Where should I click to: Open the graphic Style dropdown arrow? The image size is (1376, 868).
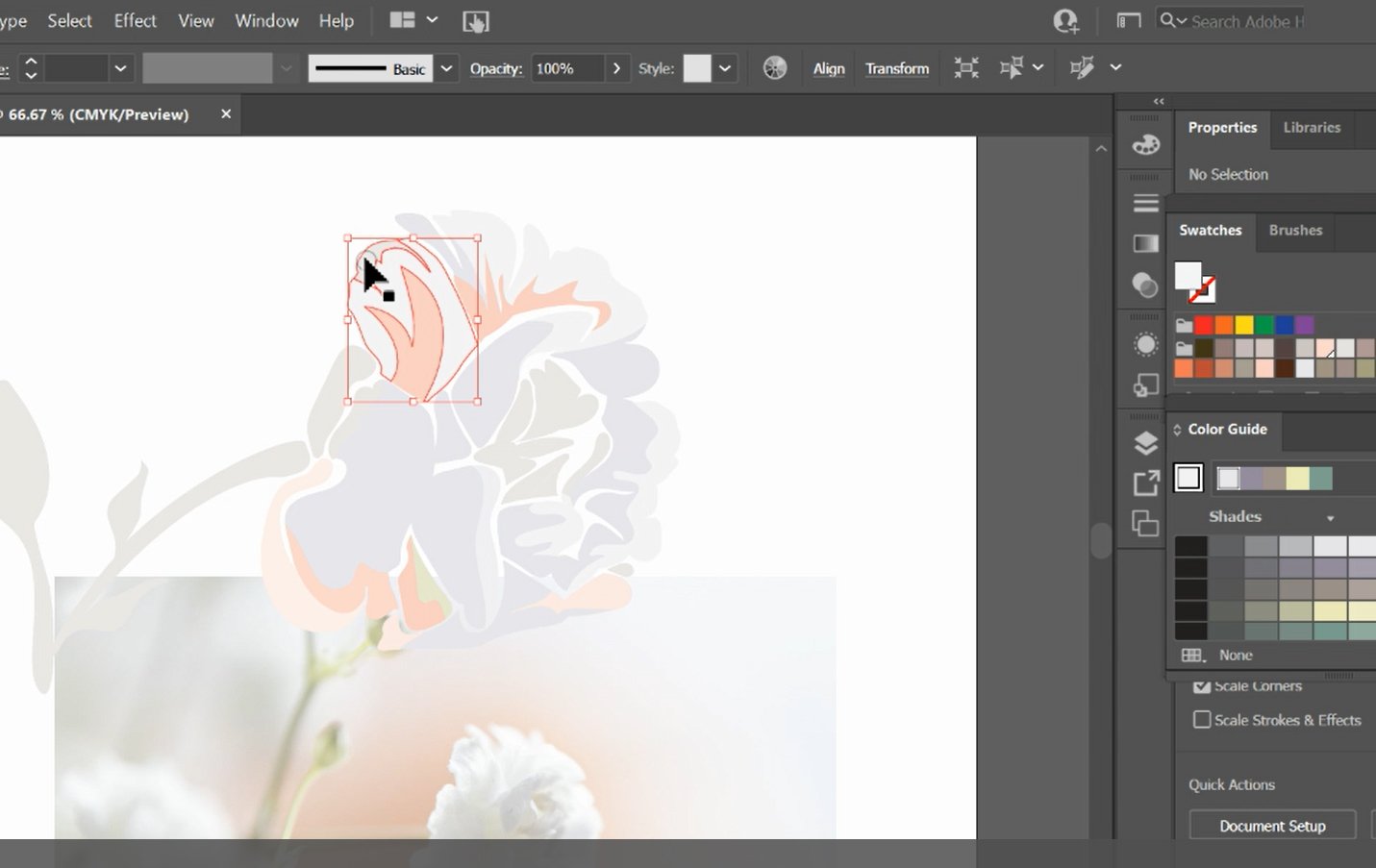[x=725, y=68]
